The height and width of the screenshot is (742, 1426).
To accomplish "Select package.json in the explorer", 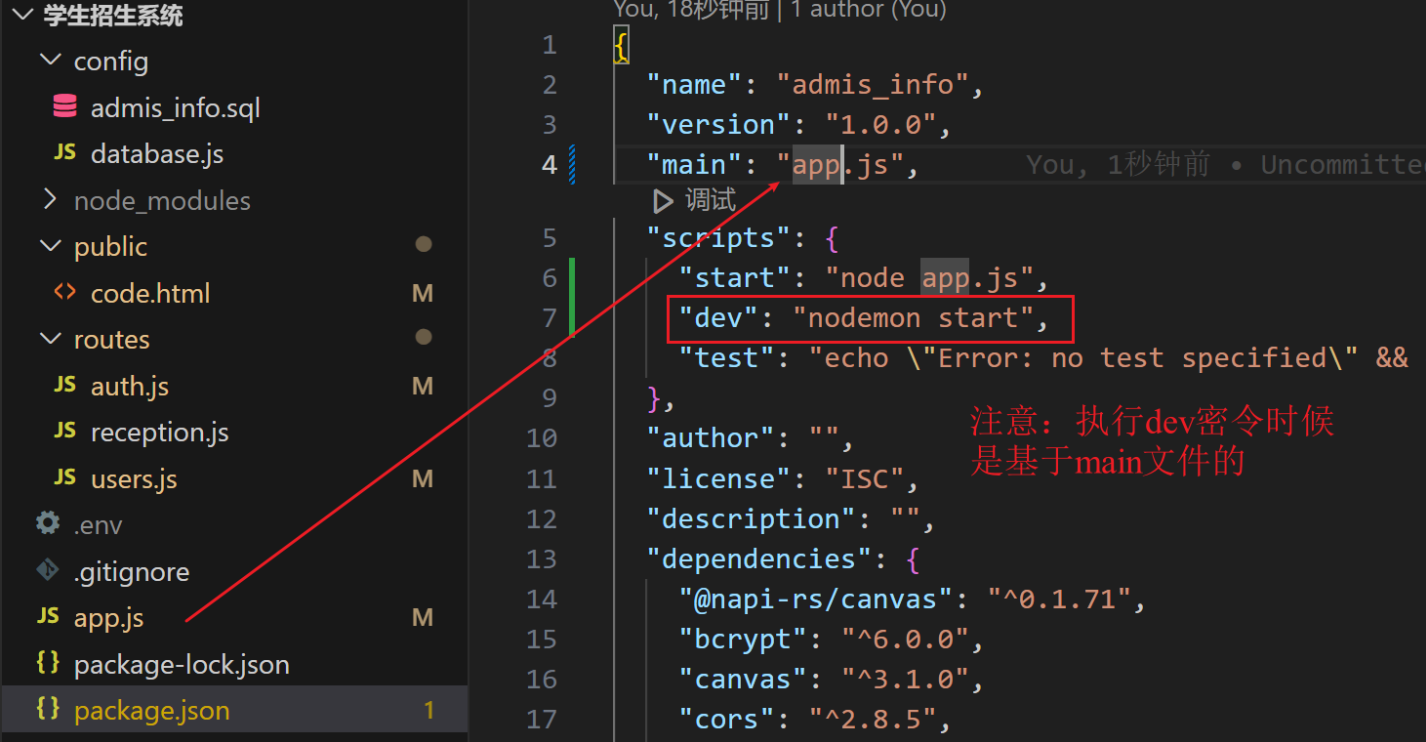I will tap(152, 711).
